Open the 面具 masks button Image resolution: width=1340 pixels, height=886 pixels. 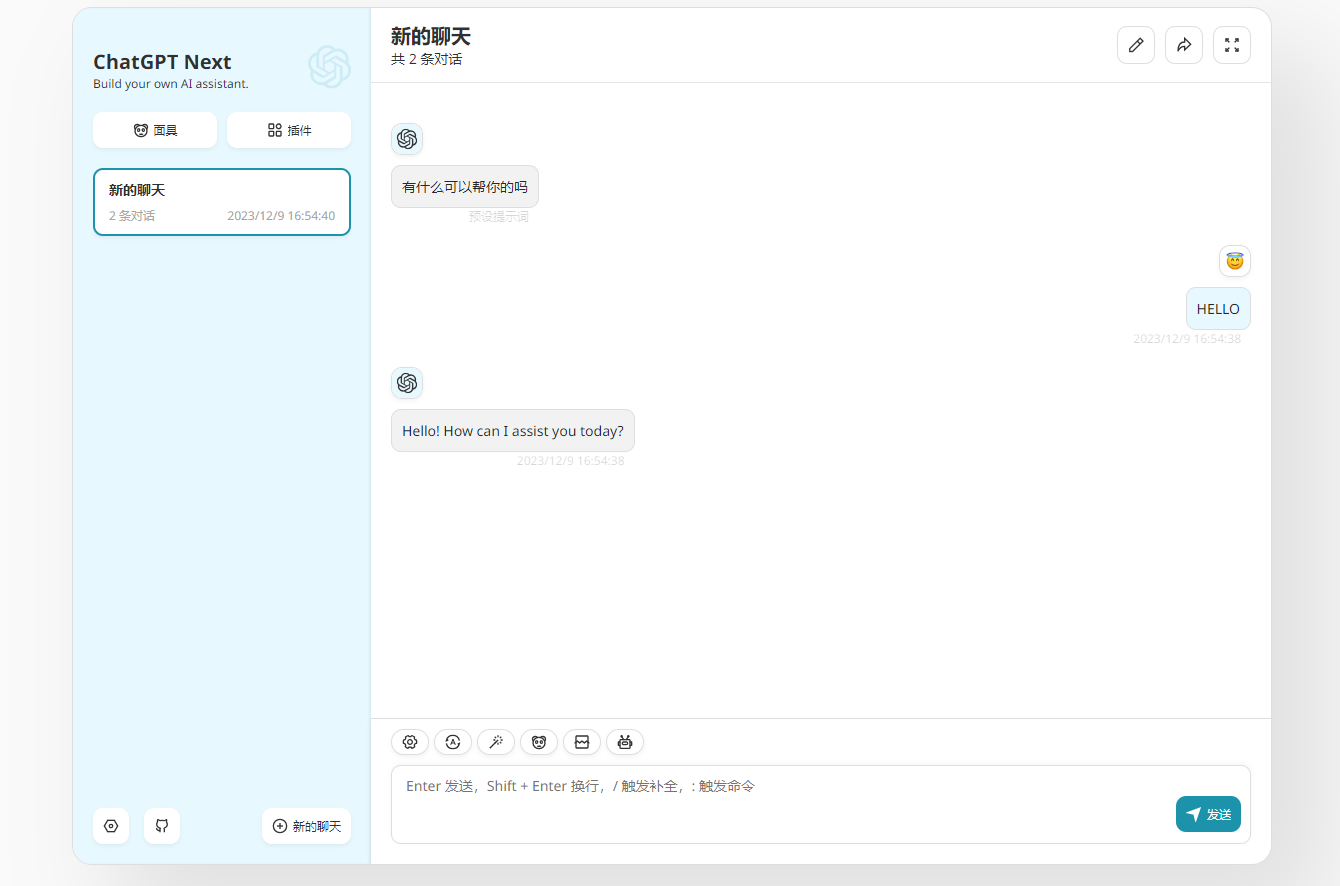[x=155, y=130]
